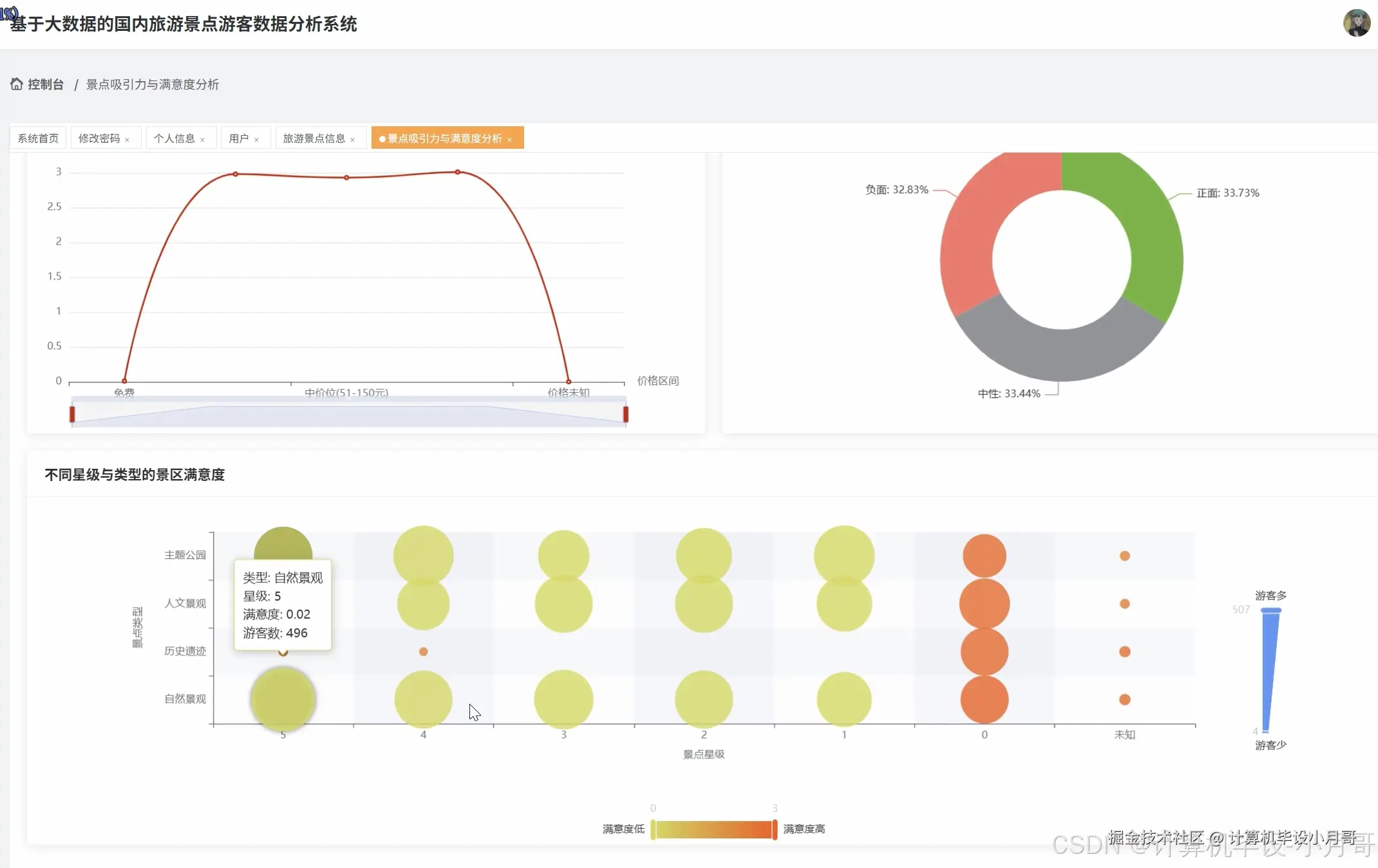The image size is (1378, 868).
Task: Click left handle of price zoom slider
Action: 72,414
